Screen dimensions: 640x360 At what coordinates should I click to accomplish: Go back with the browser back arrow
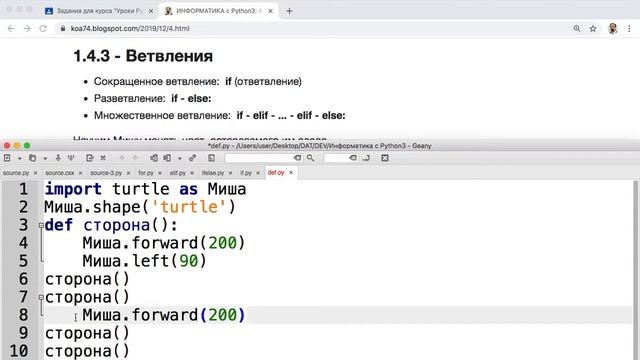coord(11,29)
